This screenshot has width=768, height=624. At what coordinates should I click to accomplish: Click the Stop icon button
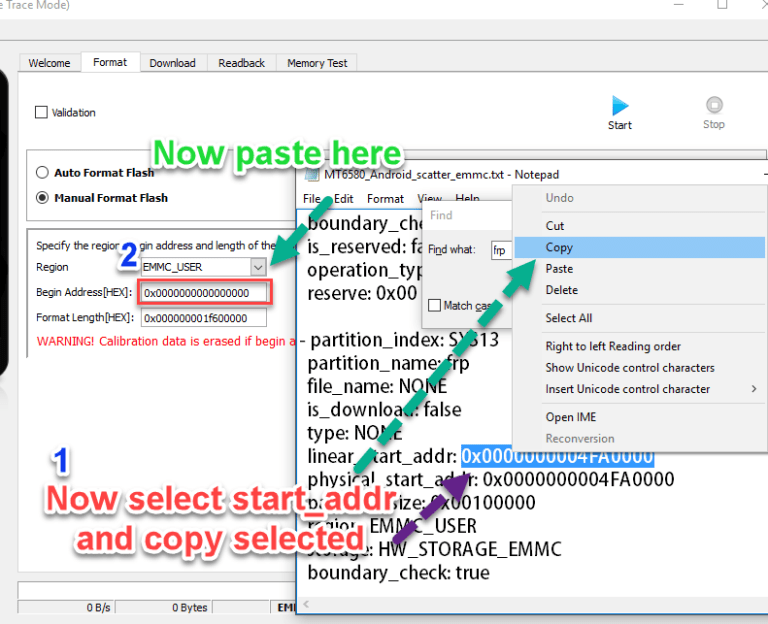pos(714,105)
